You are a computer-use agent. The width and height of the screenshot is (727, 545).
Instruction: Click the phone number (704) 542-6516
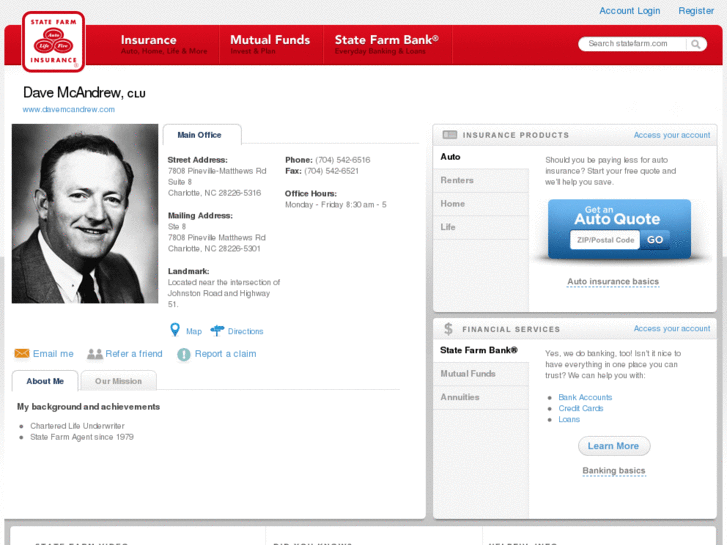coord(343,160)
